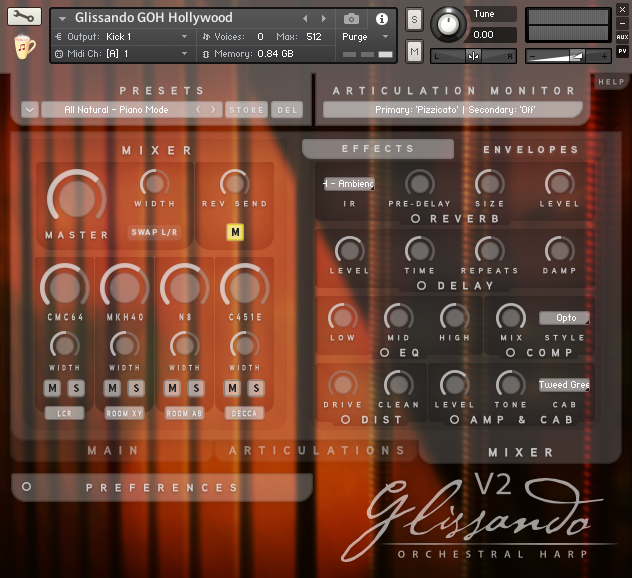632x578 pixels.
Task: Open the instrument name dropdown arrow
Action: tap(62, 19)
